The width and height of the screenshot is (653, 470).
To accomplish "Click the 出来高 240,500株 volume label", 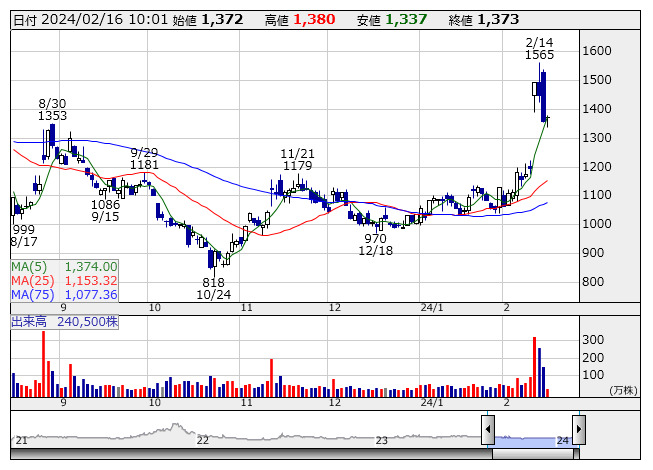I will 65,322.
